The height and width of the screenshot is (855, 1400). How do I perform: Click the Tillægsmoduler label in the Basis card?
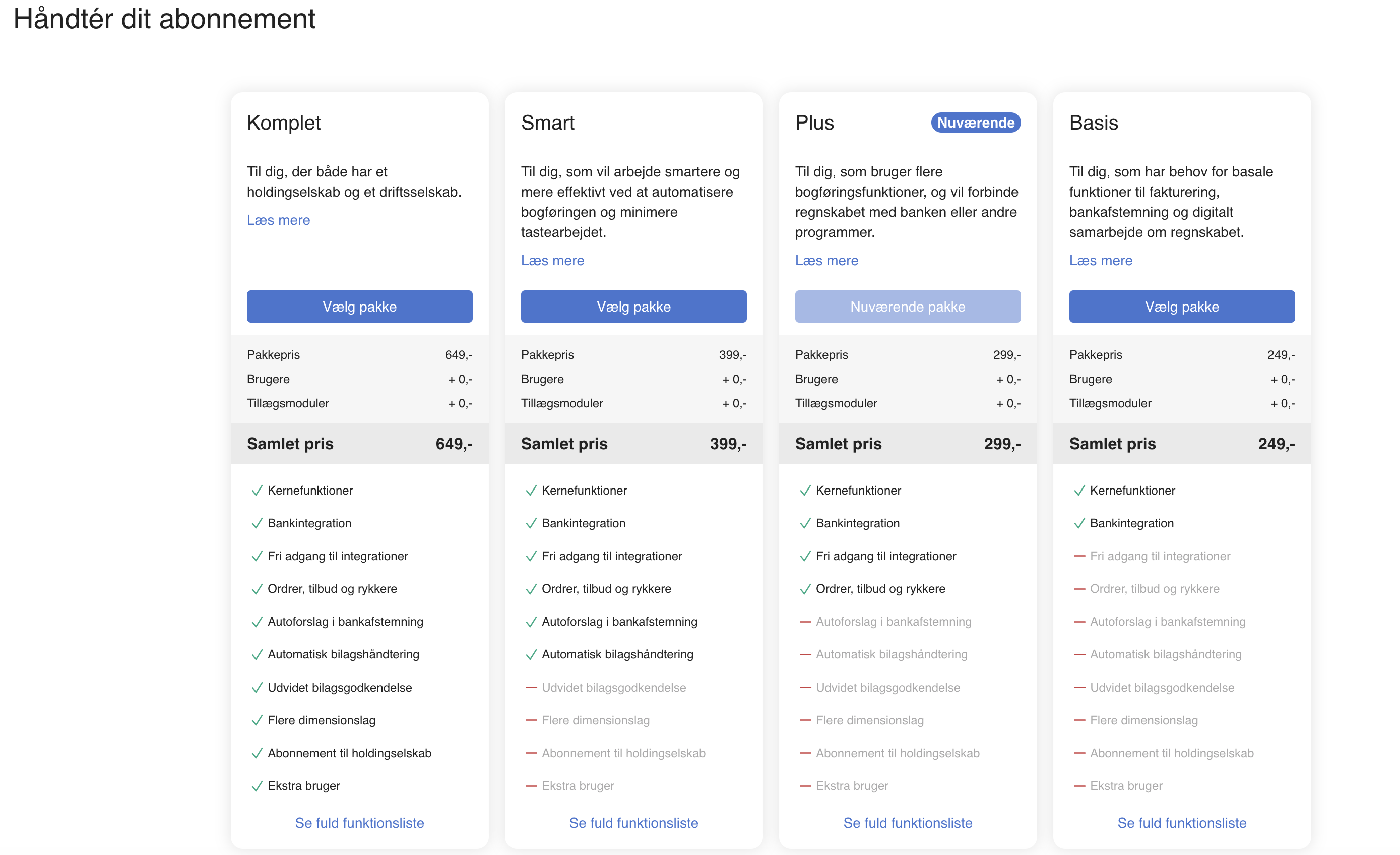tap(1110, 403)
